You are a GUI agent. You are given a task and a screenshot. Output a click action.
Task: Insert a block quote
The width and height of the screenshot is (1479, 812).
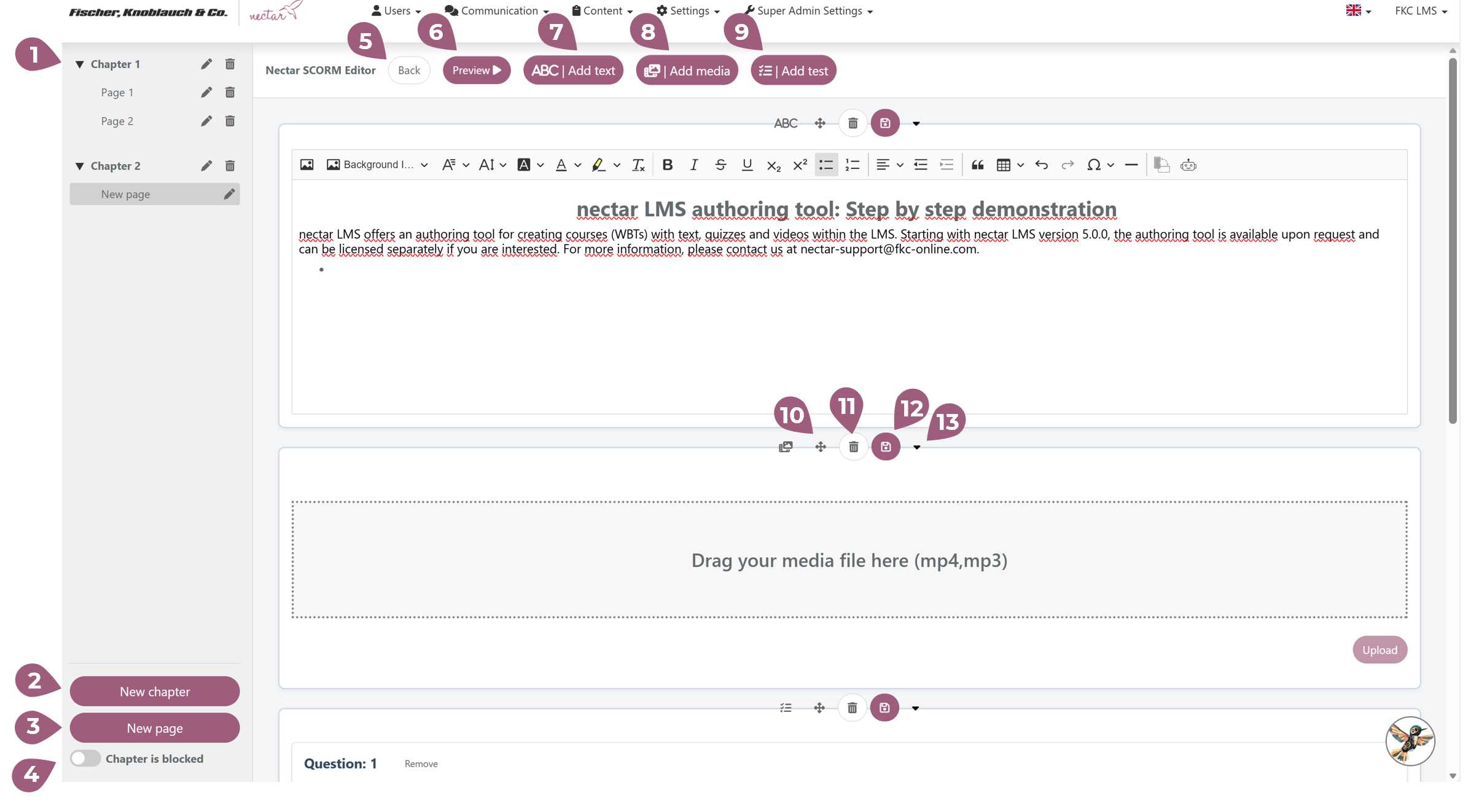[x=977, y=165]
